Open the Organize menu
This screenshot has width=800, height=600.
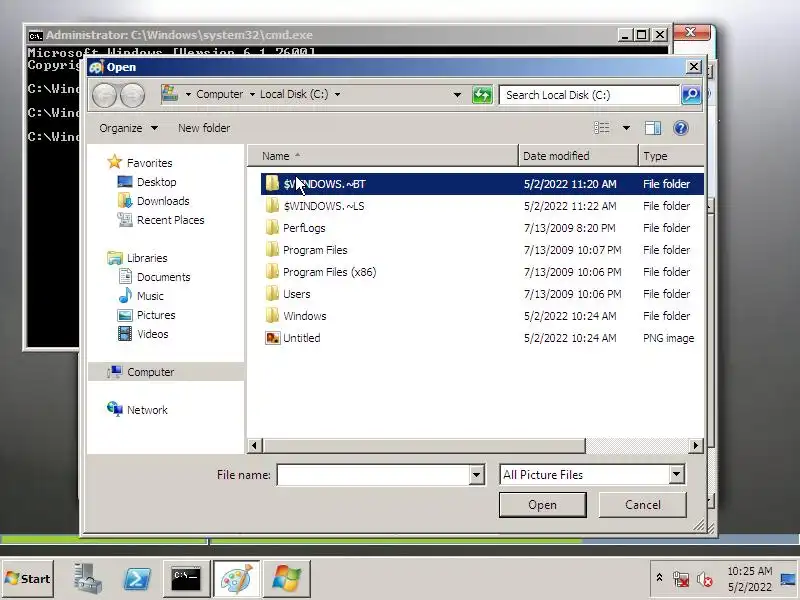128,128
